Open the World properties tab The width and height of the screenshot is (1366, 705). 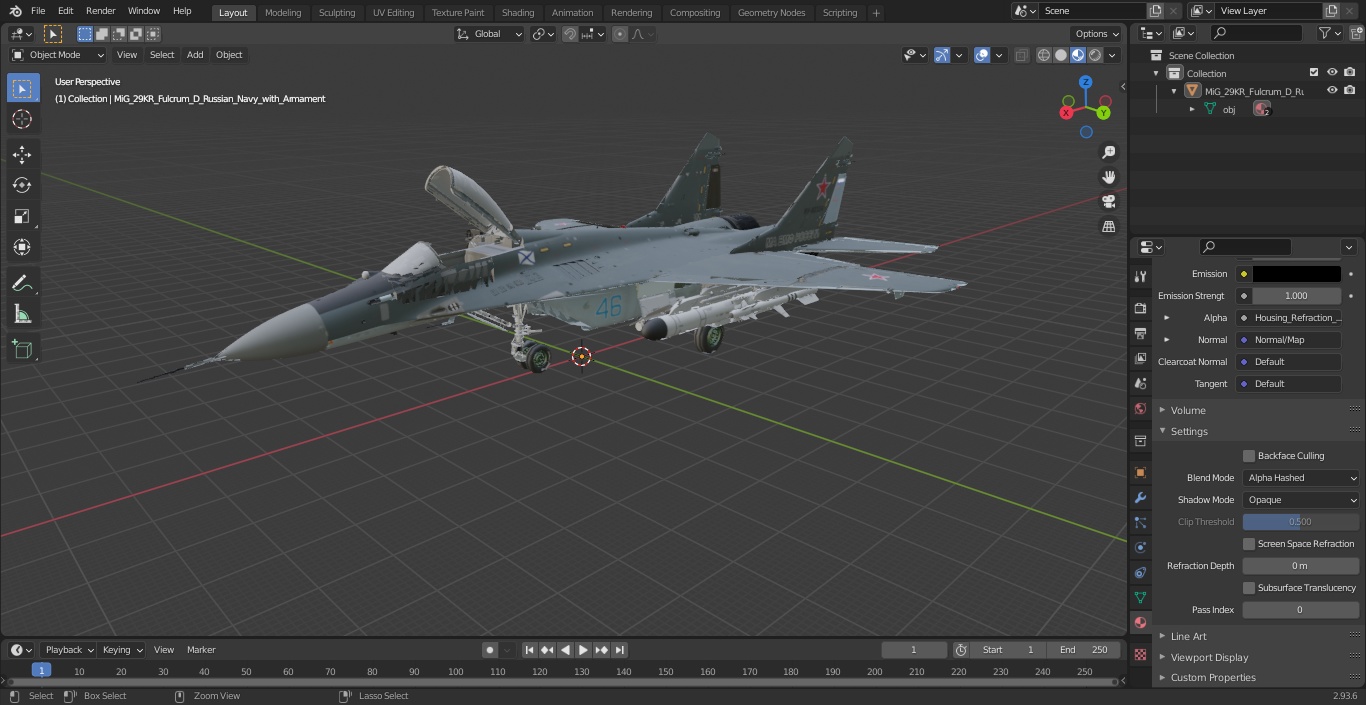(x=1140, y=408)
